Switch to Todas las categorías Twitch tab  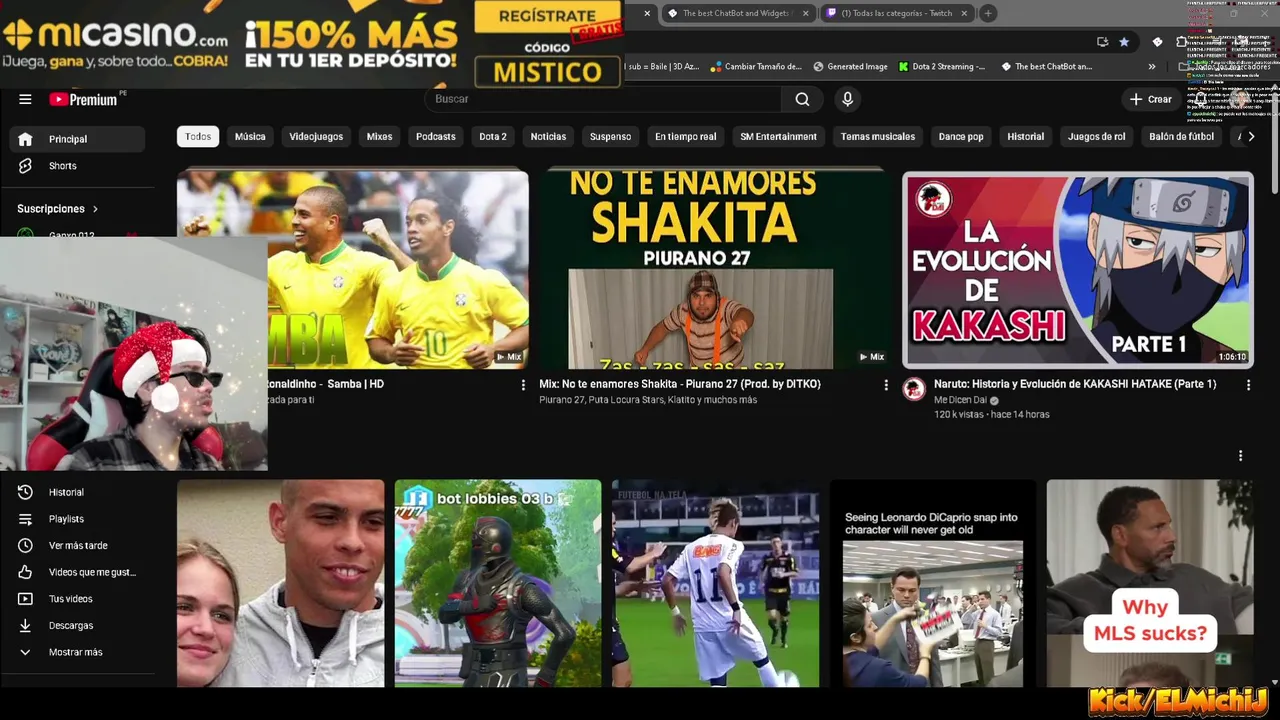click(x=896, y=13)
